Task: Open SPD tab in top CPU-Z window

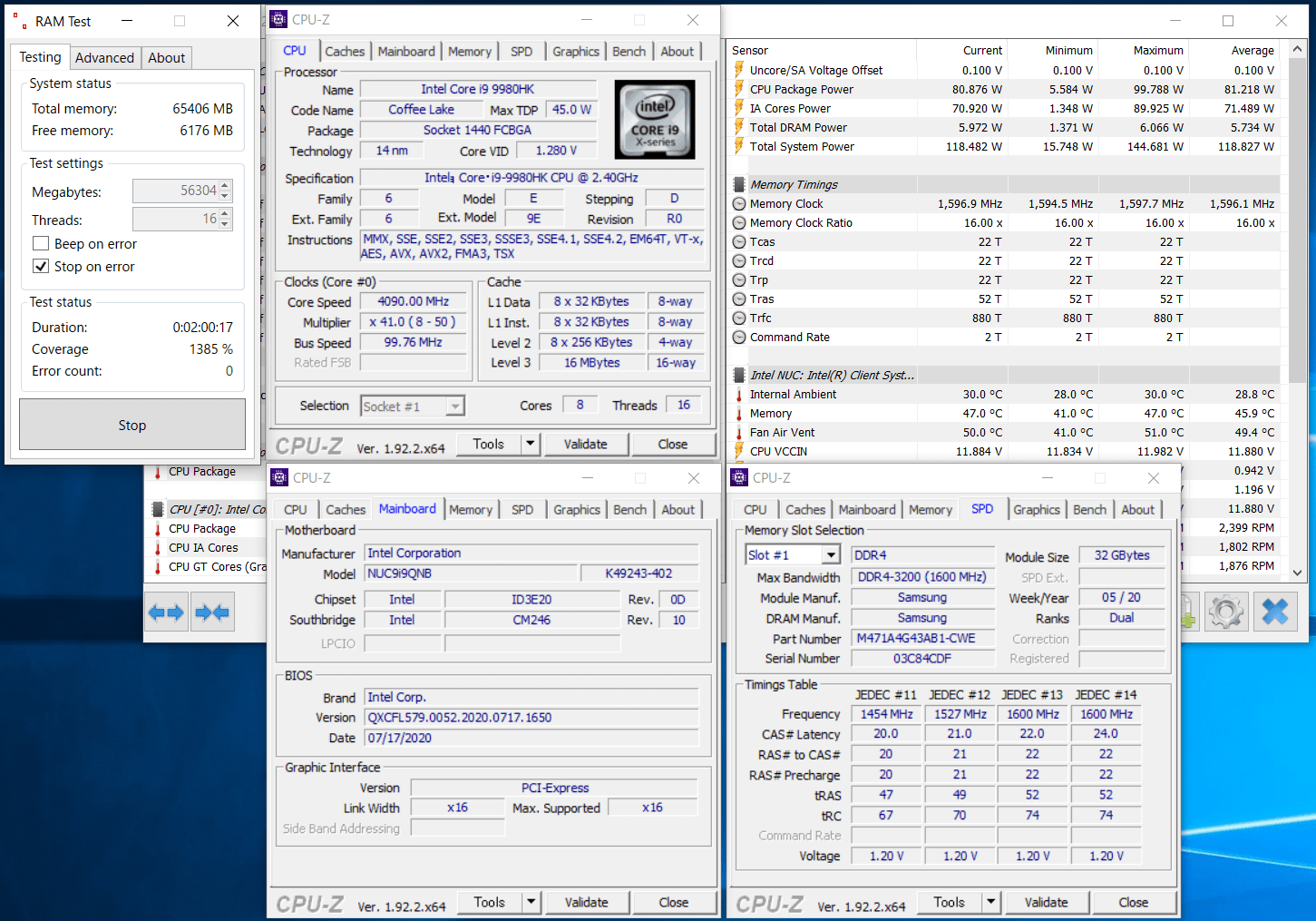Action: pos(522,52)
